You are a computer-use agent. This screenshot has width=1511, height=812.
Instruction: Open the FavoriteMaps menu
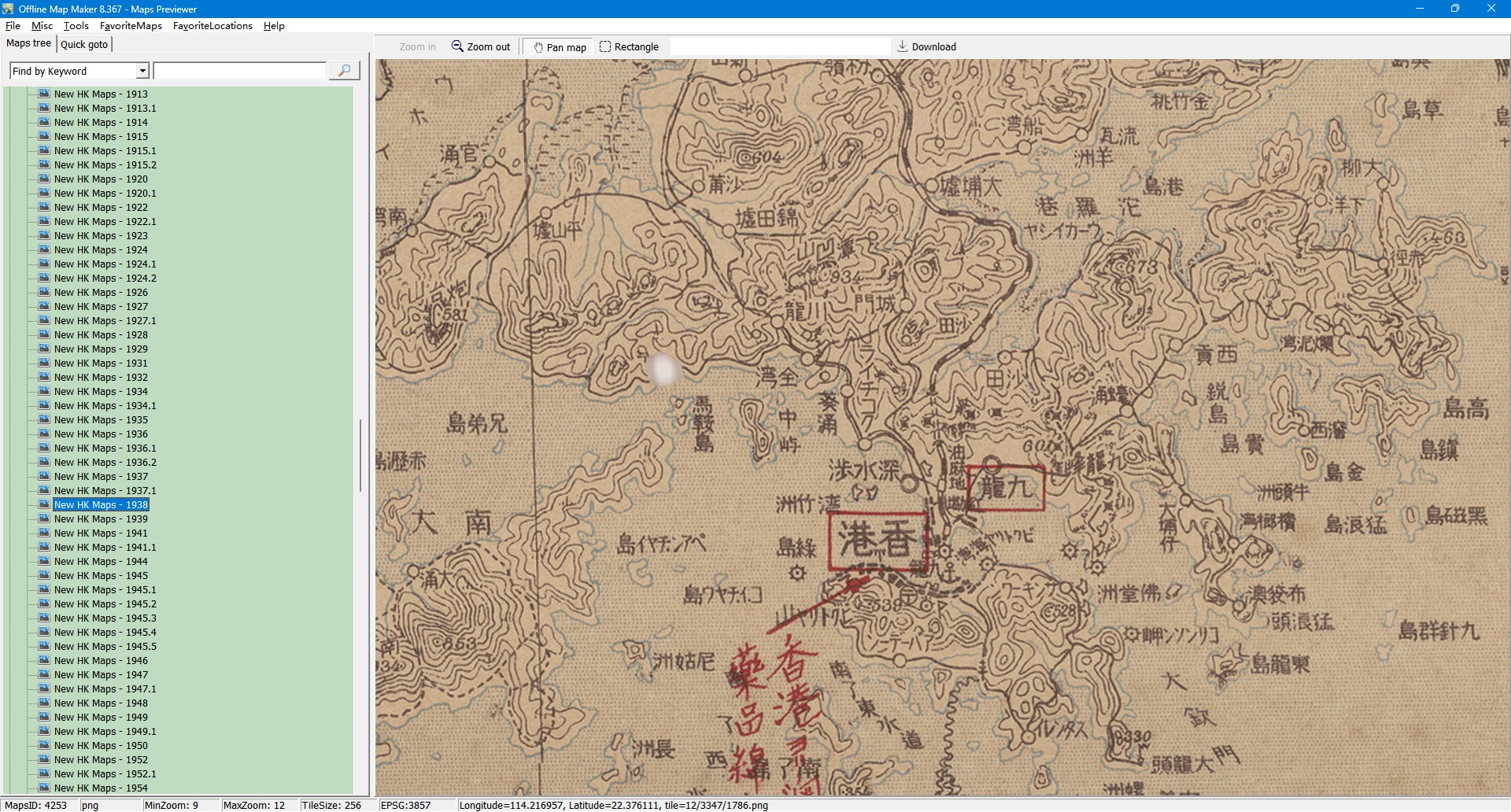(131, 26)
